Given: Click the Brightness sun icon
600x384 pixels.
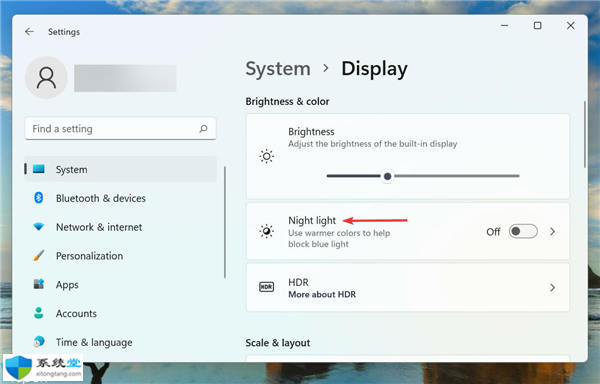Looking at the screenshot, I should (x=266, y=156).
